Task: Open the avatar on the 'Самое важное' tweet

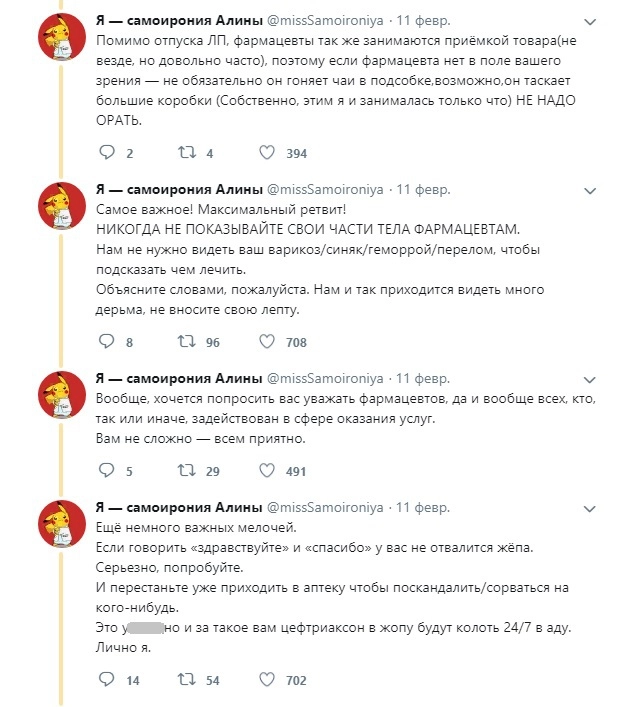Action: (x=61, y=209)
